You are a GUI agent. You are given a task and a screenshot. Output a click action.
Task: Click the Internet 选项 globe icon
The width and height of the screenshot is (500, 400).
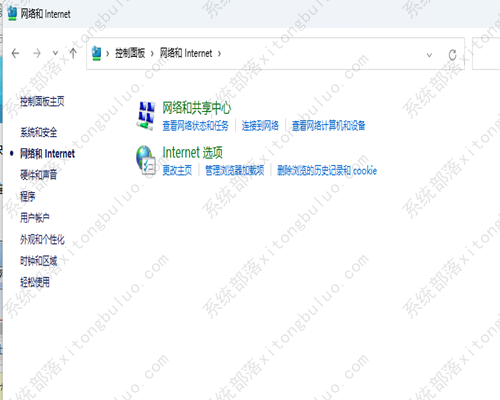pos(146,160)
